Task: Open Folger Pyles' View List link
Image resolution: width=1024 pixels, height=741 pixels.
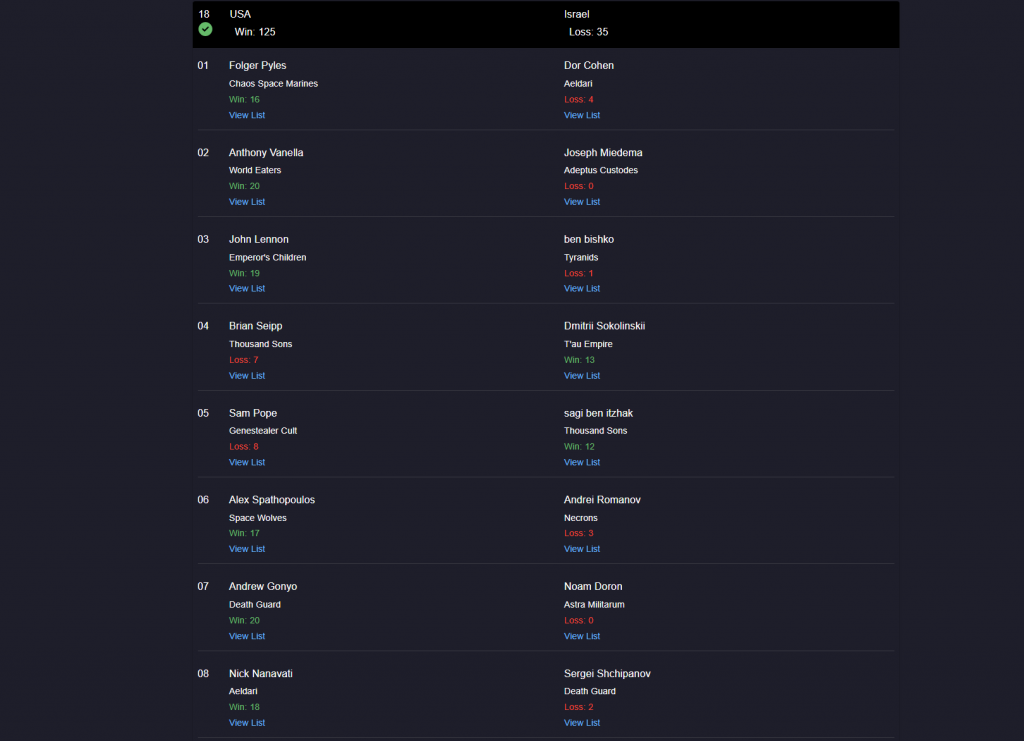Action: (247, 115)
